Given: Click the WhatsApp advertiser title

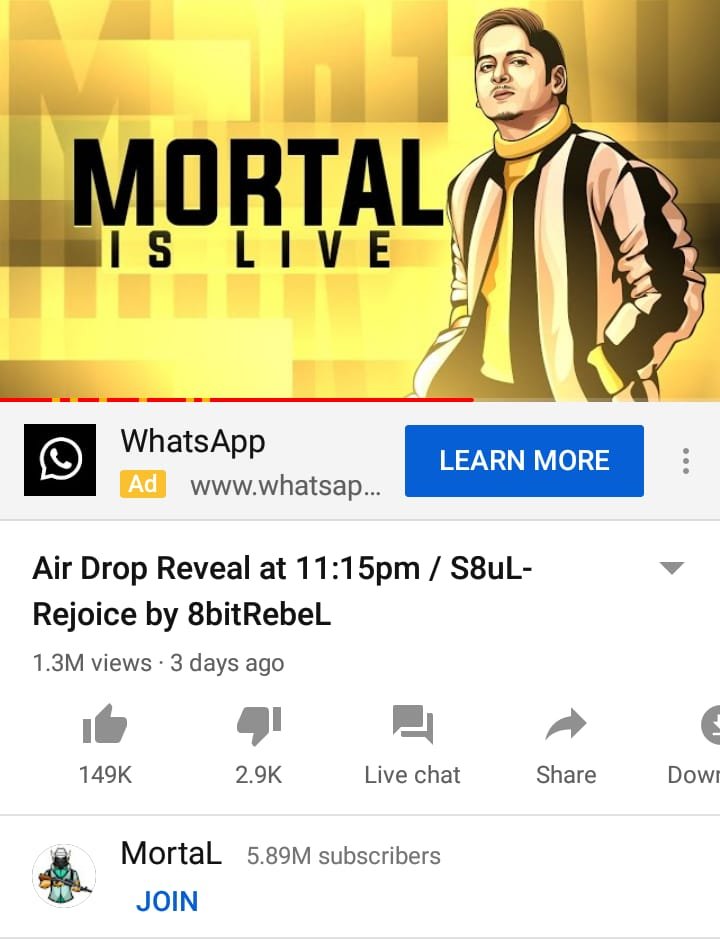Looking at the screenshot, I should (193, 442).
